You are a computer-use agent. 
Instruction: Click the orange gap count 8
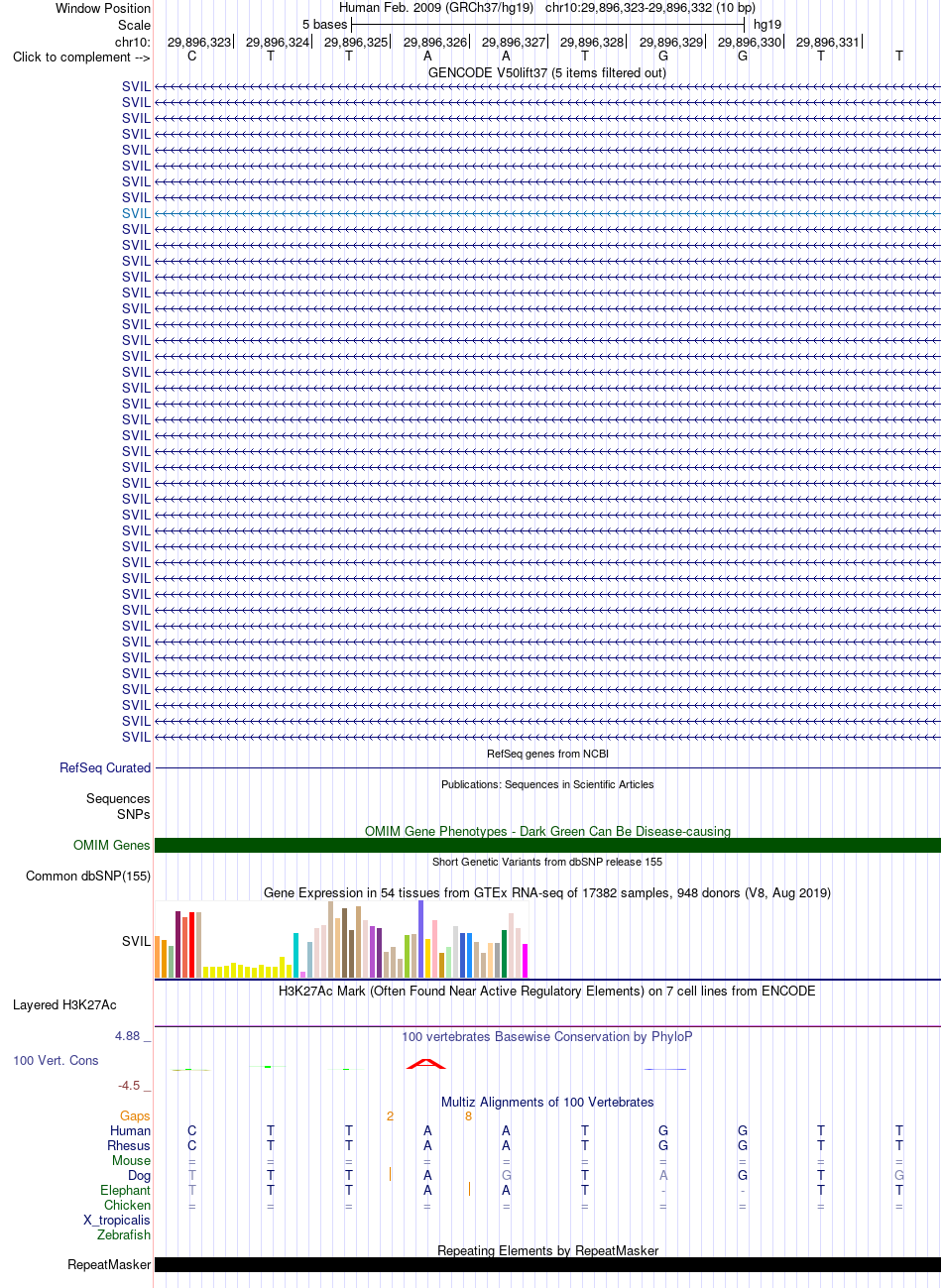pos(468,1115)
